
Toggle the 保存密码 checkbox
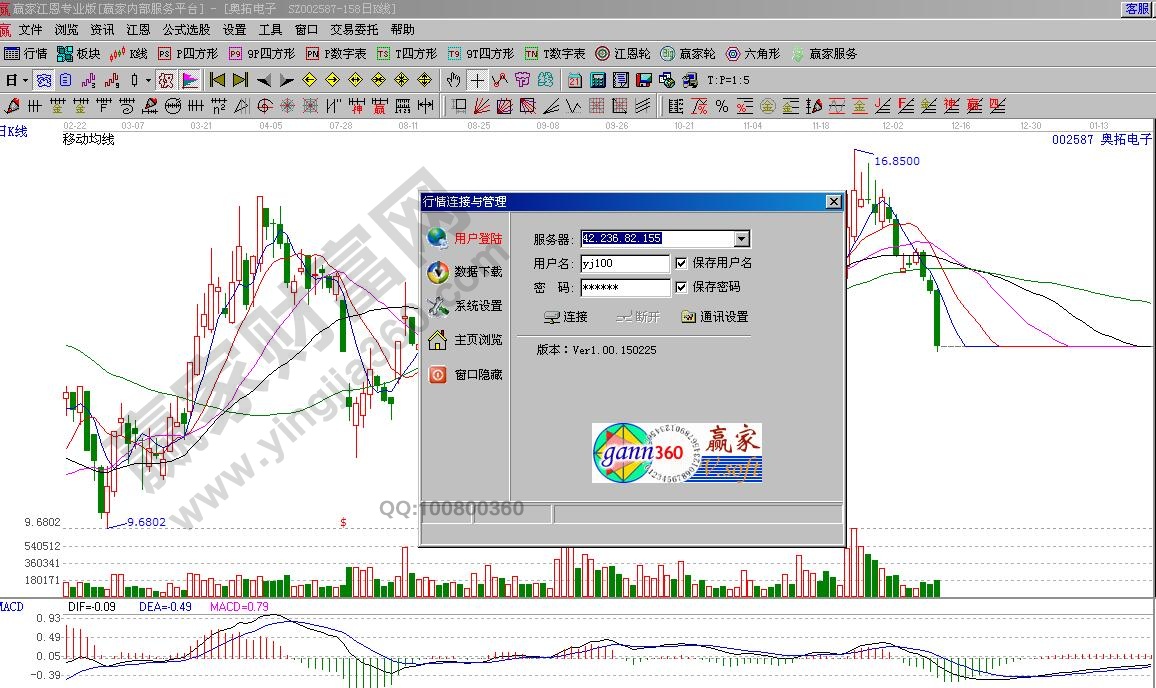pos(682,287)
